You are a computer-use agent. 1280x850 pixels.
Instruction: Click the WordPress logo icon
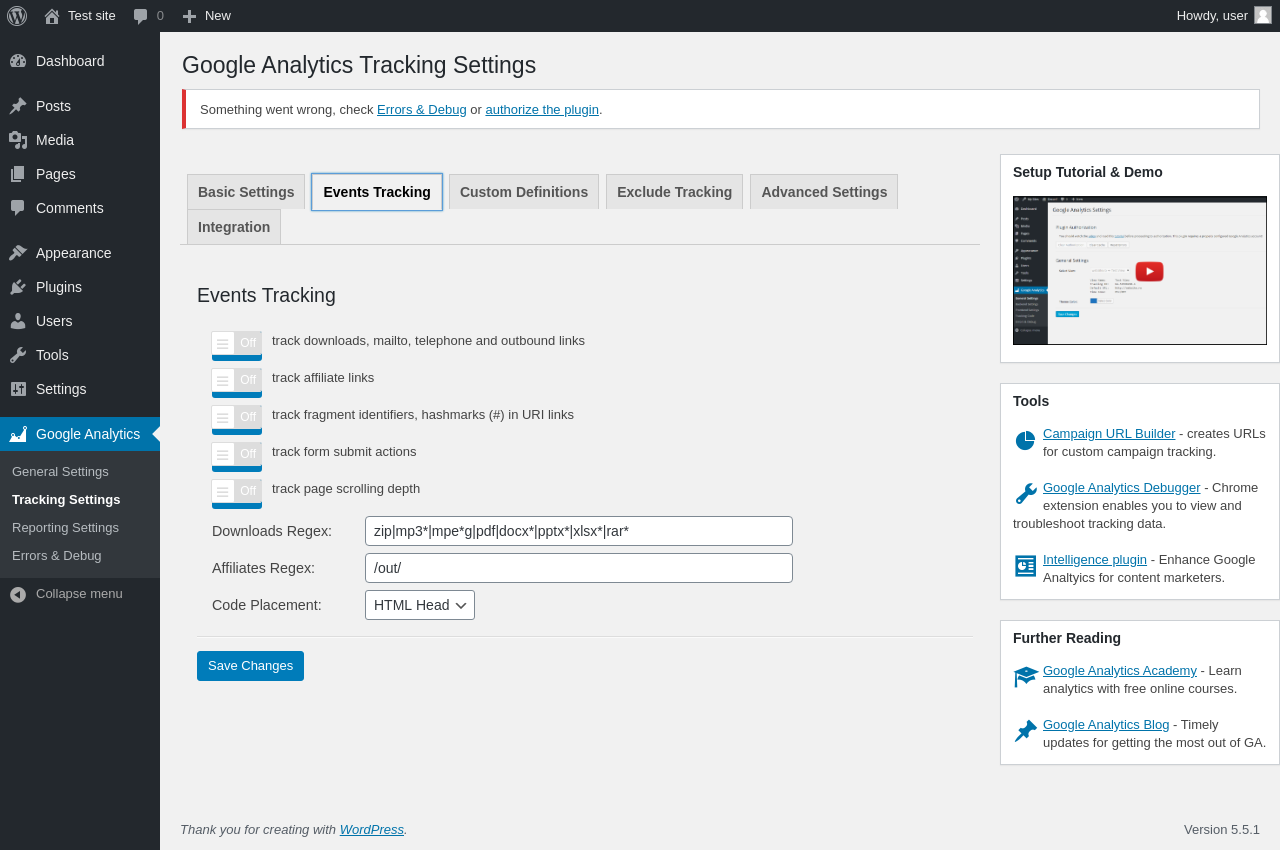coord(17,16)
